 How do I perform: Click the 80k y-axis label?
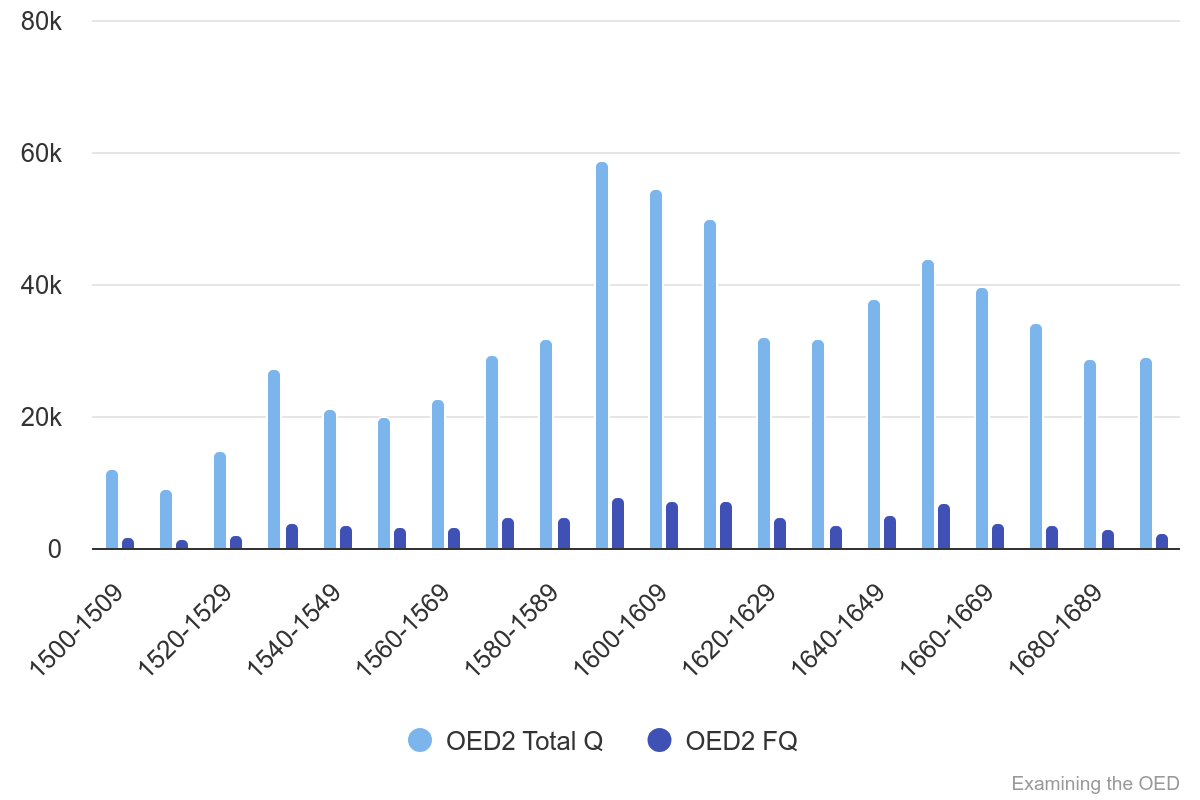(x=42, y=21)
